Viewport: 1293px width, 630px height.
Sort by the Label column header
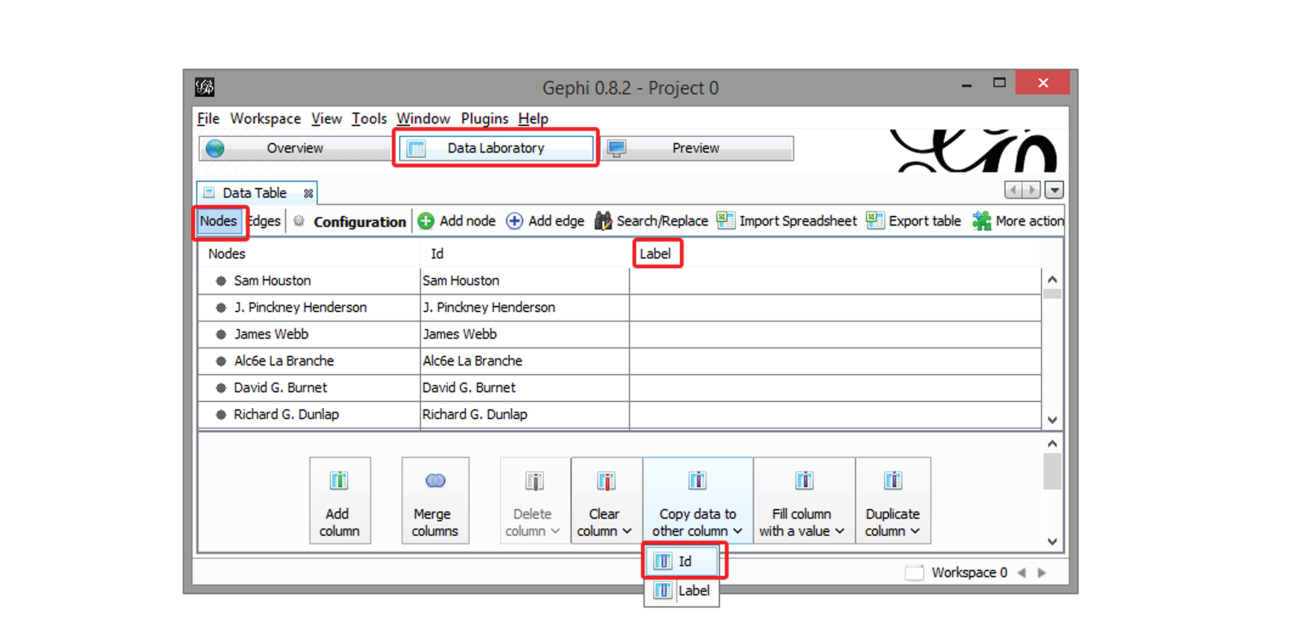835,254
